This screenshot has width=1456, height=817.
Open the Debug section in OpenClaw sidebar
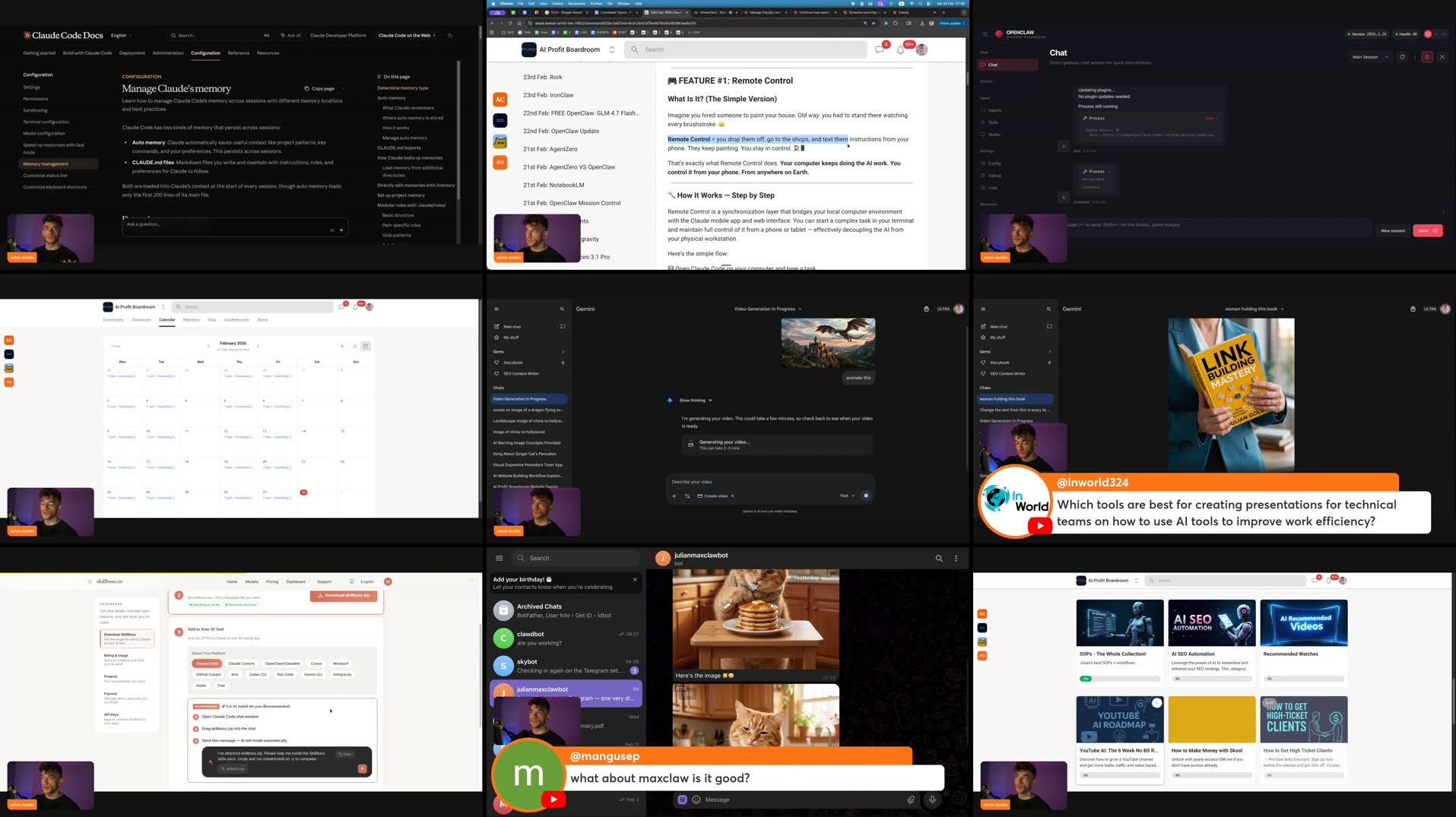[x=993, y=175]
